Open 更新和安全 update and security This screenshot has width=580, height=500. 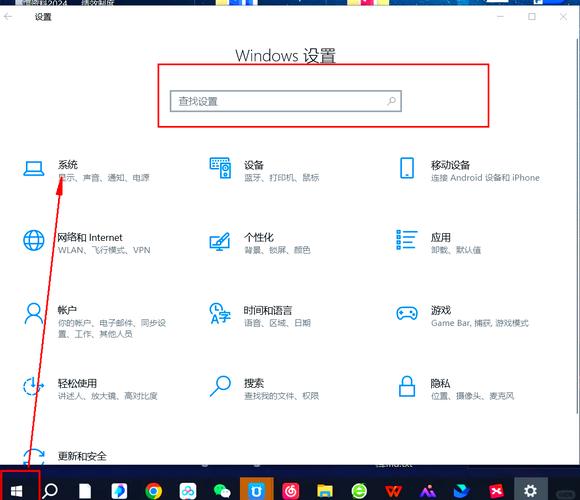[x=82, y=456]
